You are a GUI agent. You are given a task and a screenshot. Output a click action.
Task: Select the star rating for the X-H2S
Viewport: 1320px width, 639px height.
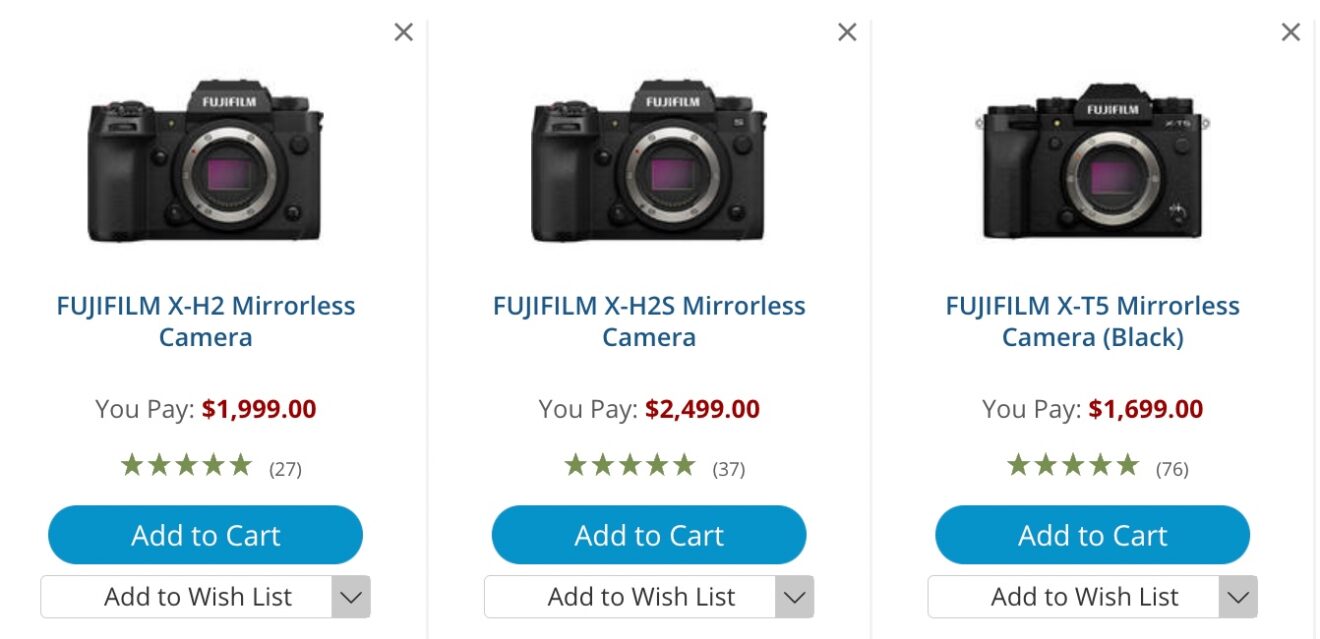click(629, 463)
